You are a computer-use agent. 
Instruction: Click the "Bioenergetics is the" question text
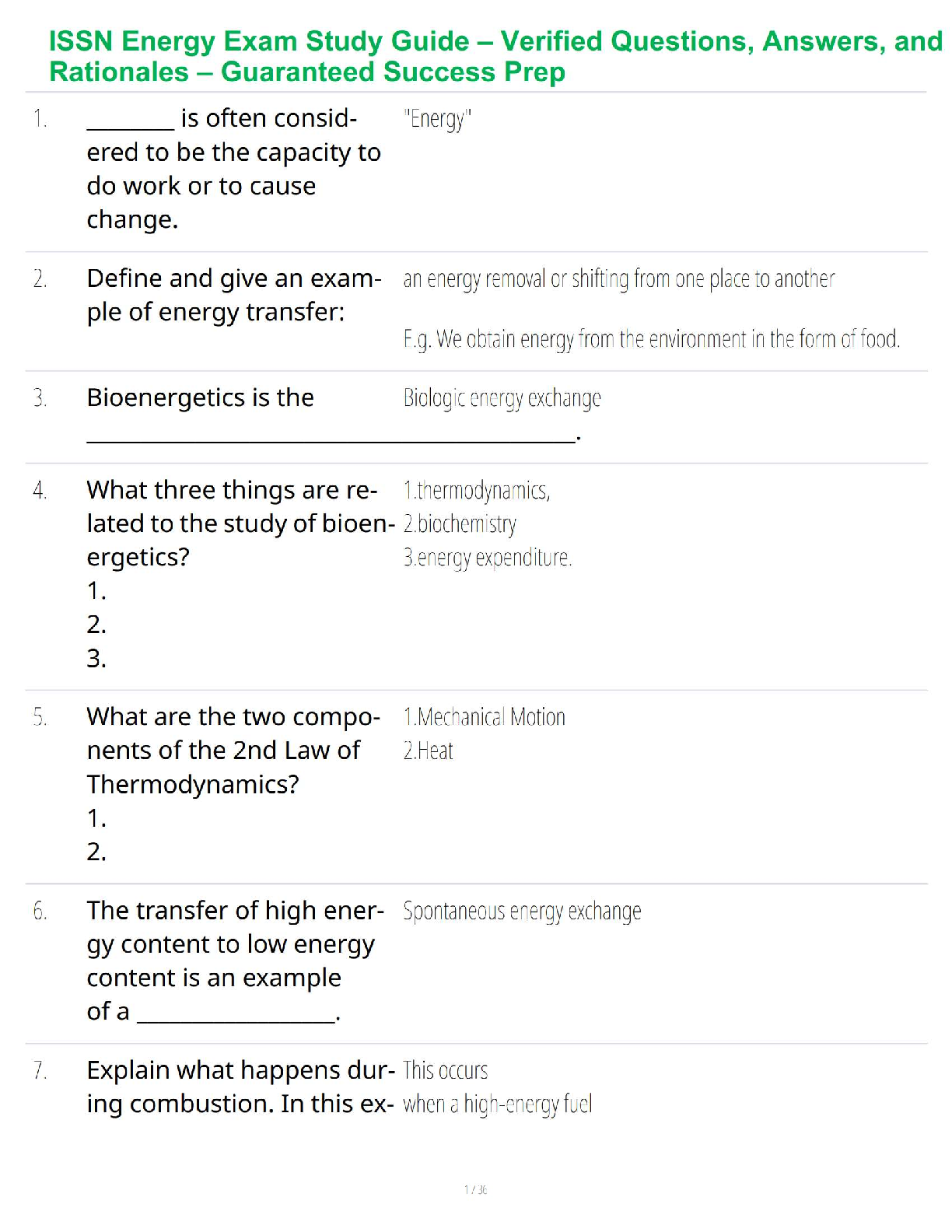point(200,397)
